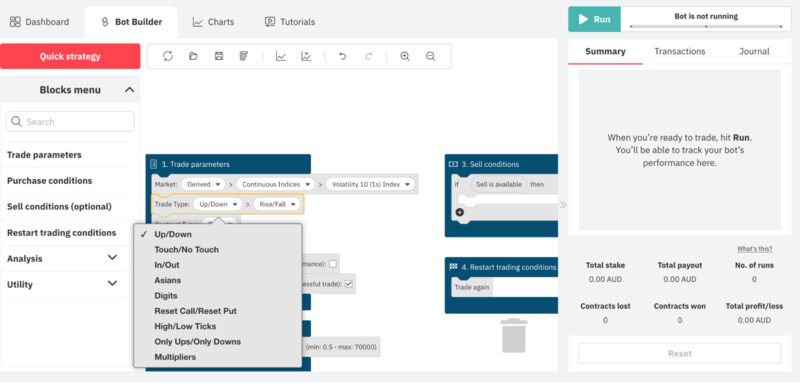The width and height of the screenshot is (800, 385).
Task: Expand the Utility section
Action: tap(112, 283)
